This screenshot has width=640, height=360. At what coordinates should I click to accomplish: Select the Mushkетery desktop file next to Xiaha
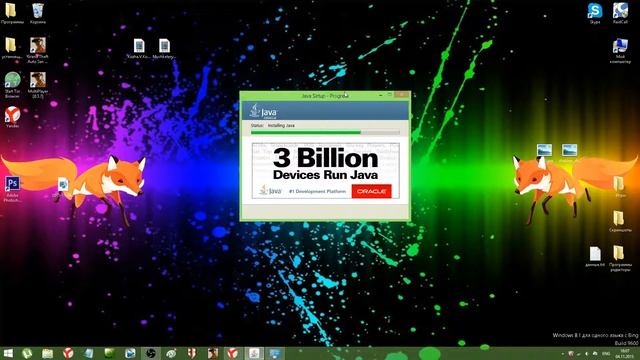[164, 49]
